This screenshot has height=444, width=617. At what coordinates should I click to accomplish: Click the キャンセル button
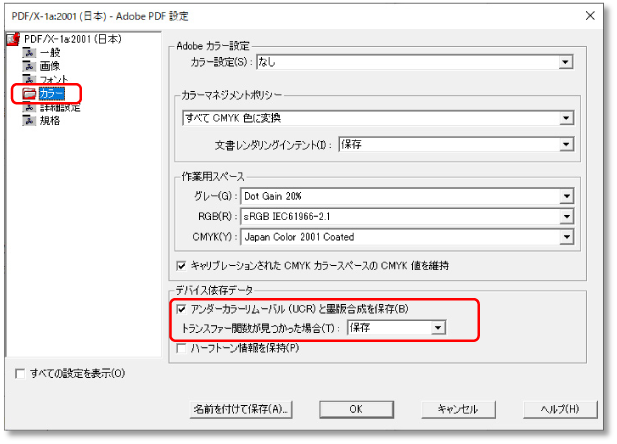458,410
